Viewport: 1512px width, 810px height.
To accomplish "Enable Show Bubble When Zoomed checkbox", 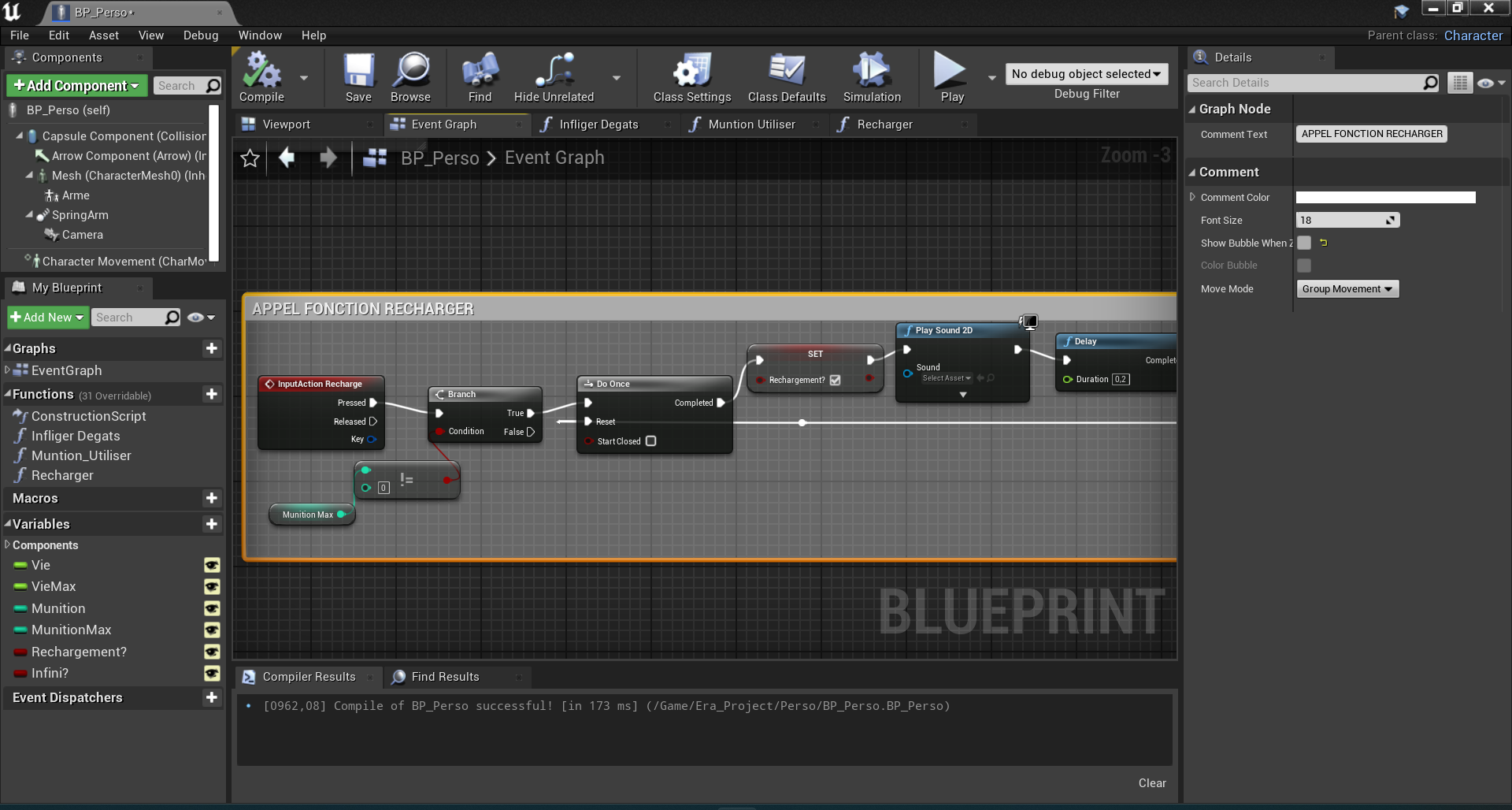I will pos(1304,243).
